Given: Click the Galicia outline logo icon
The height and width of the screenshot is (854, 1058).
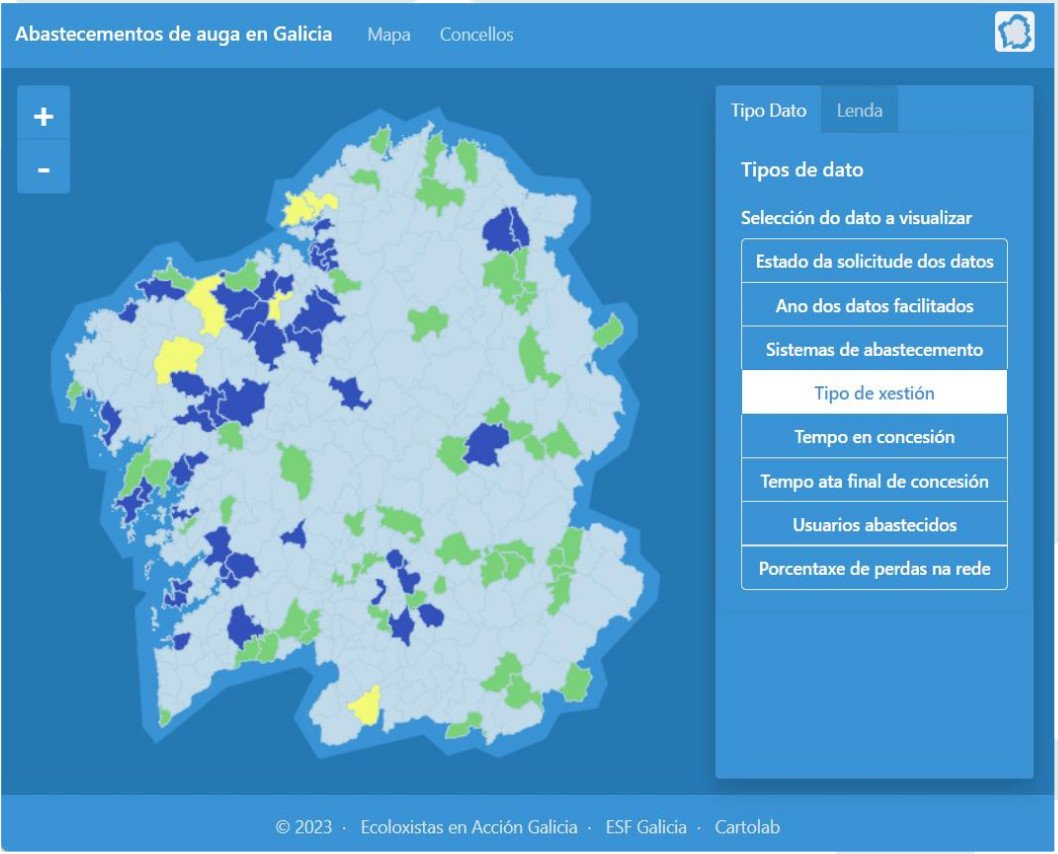Looking at the screenshot, I should (1017, 33).
